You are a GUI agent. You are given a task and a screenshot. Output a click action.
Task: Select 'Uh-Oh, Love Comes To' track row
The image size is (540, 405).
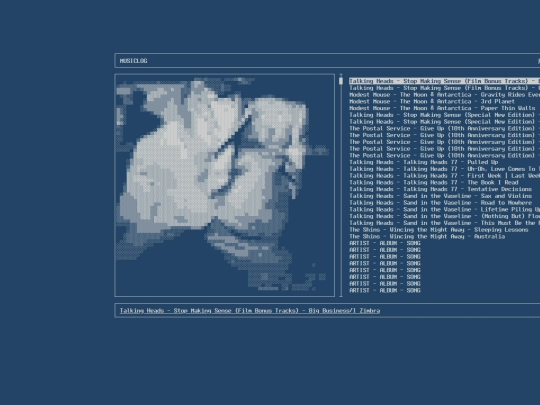click(x=444, y=169)
